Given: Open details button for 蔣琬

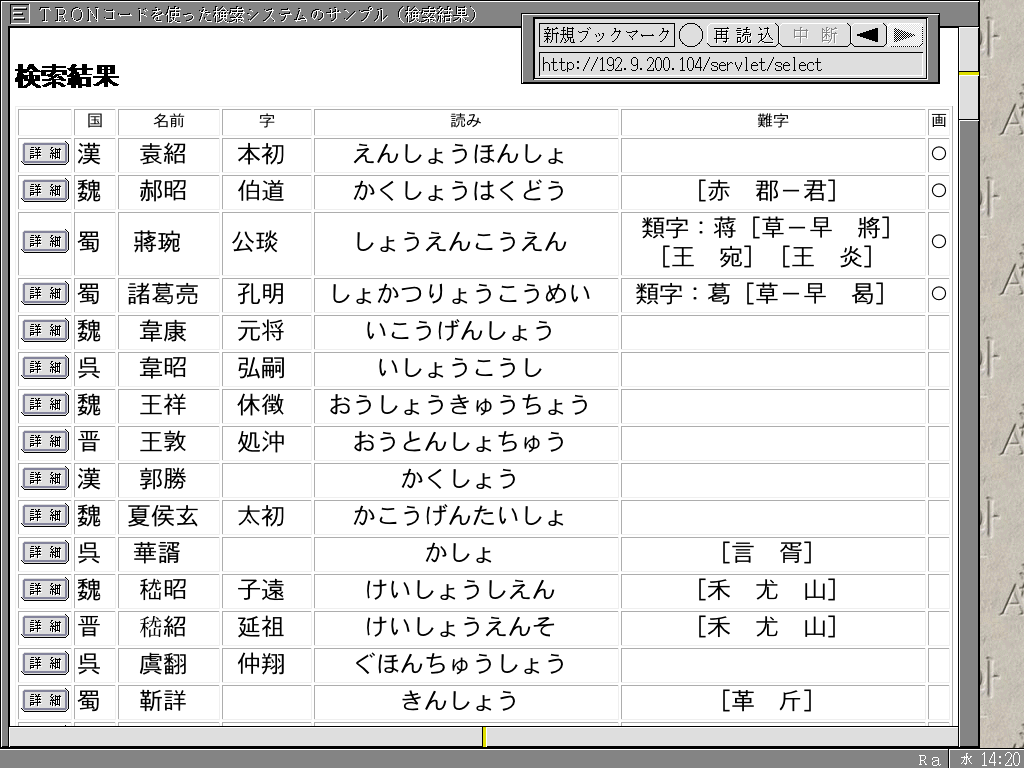Looking at the screenshot, I should click(45, 241).
